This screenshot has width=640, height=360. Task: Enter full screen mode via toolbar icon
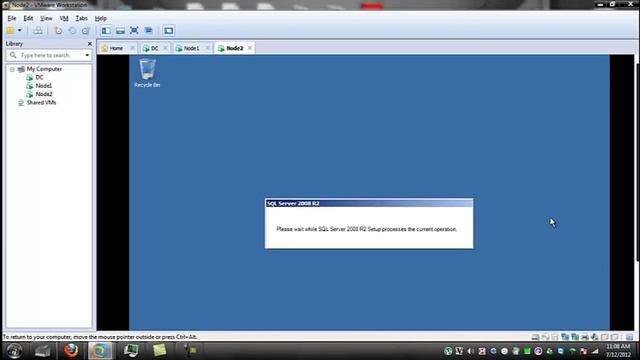(x=134, y=31)
